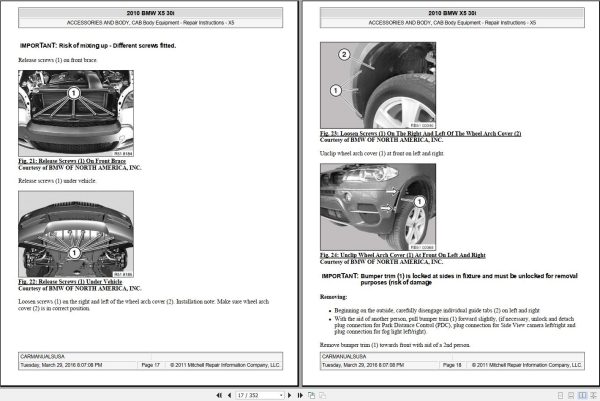
Task: Select two-page facing view
Action: pyautogui.click(x=582, y=395)
